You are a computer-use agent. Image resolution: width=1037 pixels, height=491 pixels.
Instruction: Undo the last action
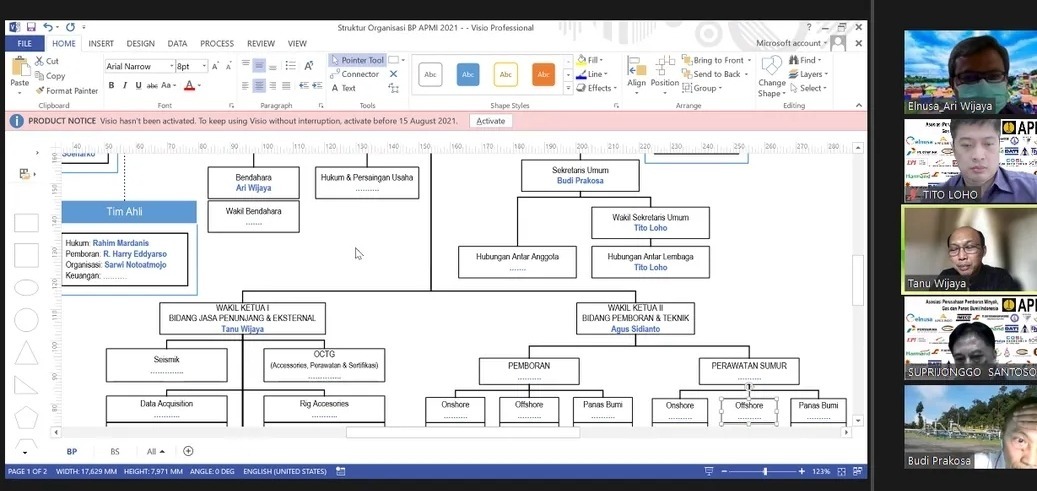point(48,27)
